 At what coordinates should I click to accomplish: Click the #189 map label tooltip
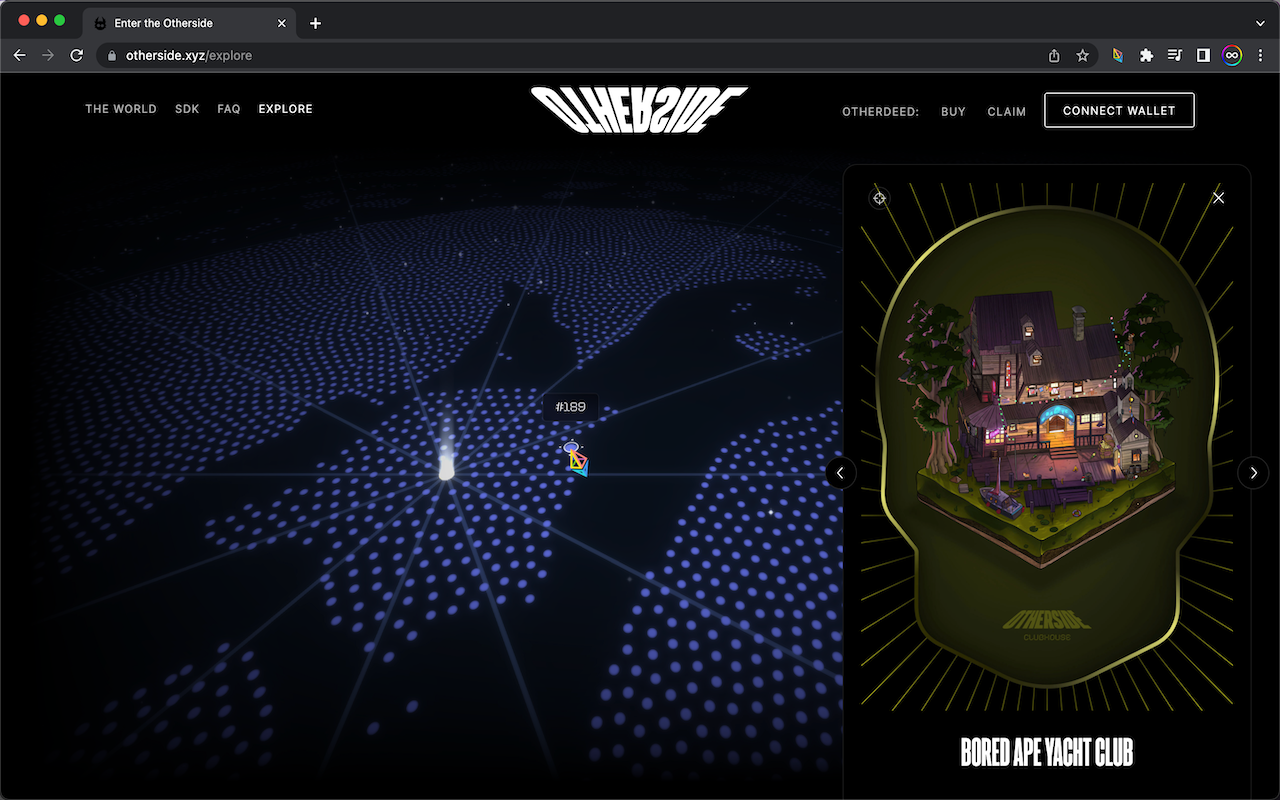click(x=570, y=407)
